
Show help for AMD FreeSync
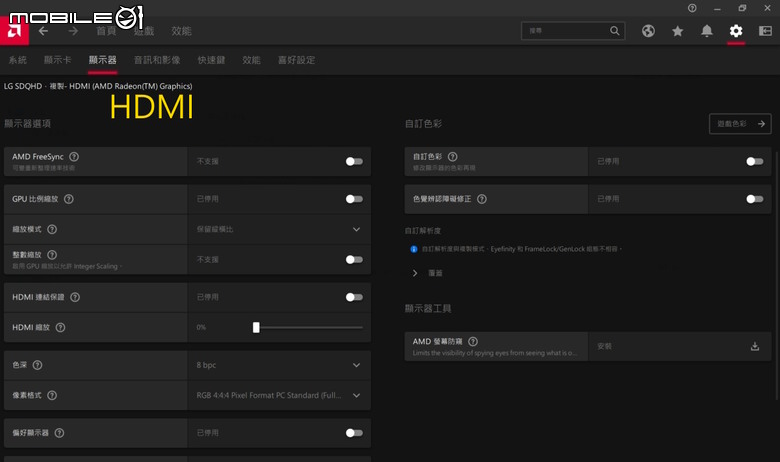coord(74,157)
